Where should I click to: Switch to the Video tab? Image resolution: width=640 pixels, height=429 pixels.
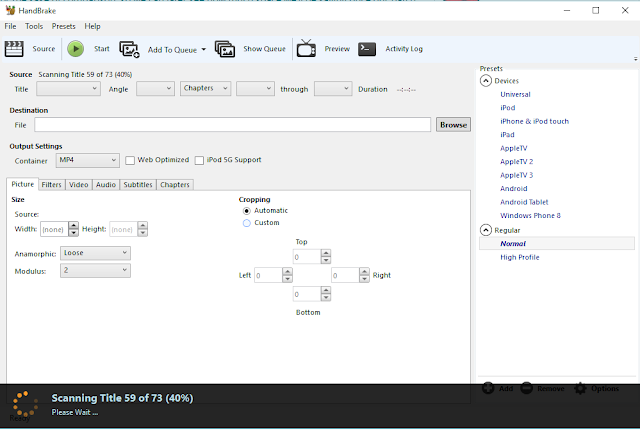pyautogui.click(x=78, y=185)
